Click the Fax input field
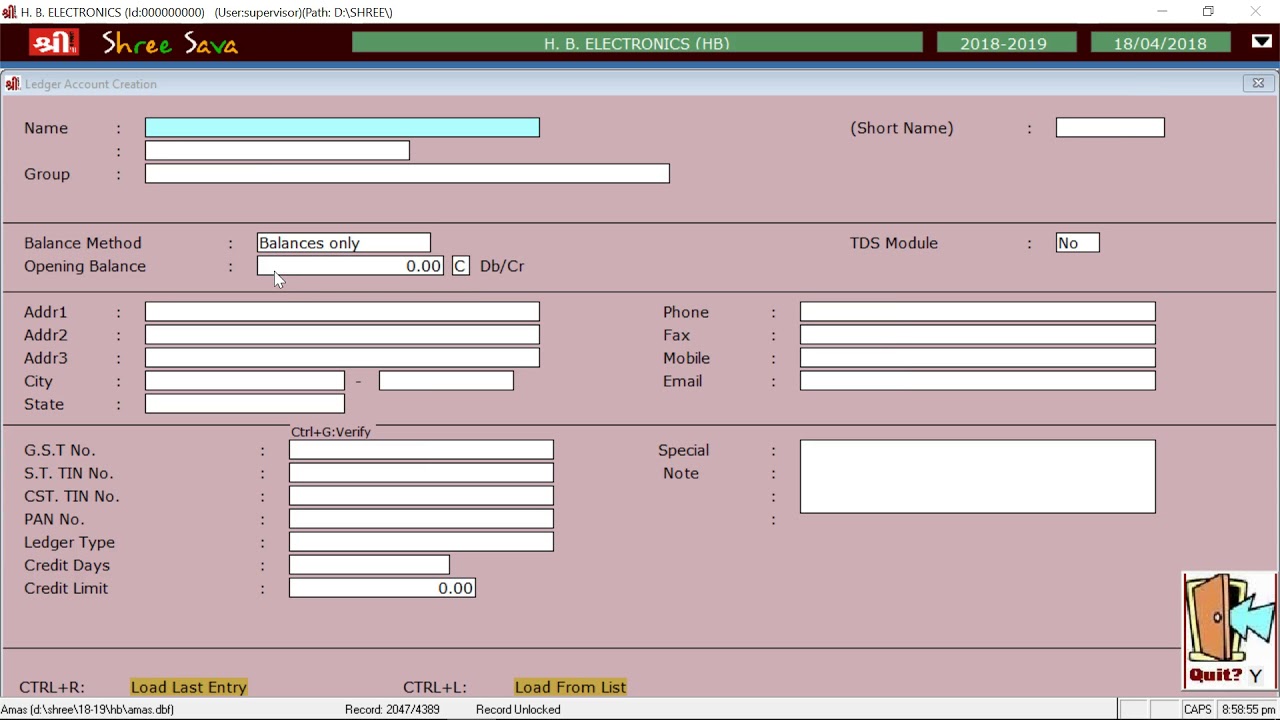 pos(978,335)
